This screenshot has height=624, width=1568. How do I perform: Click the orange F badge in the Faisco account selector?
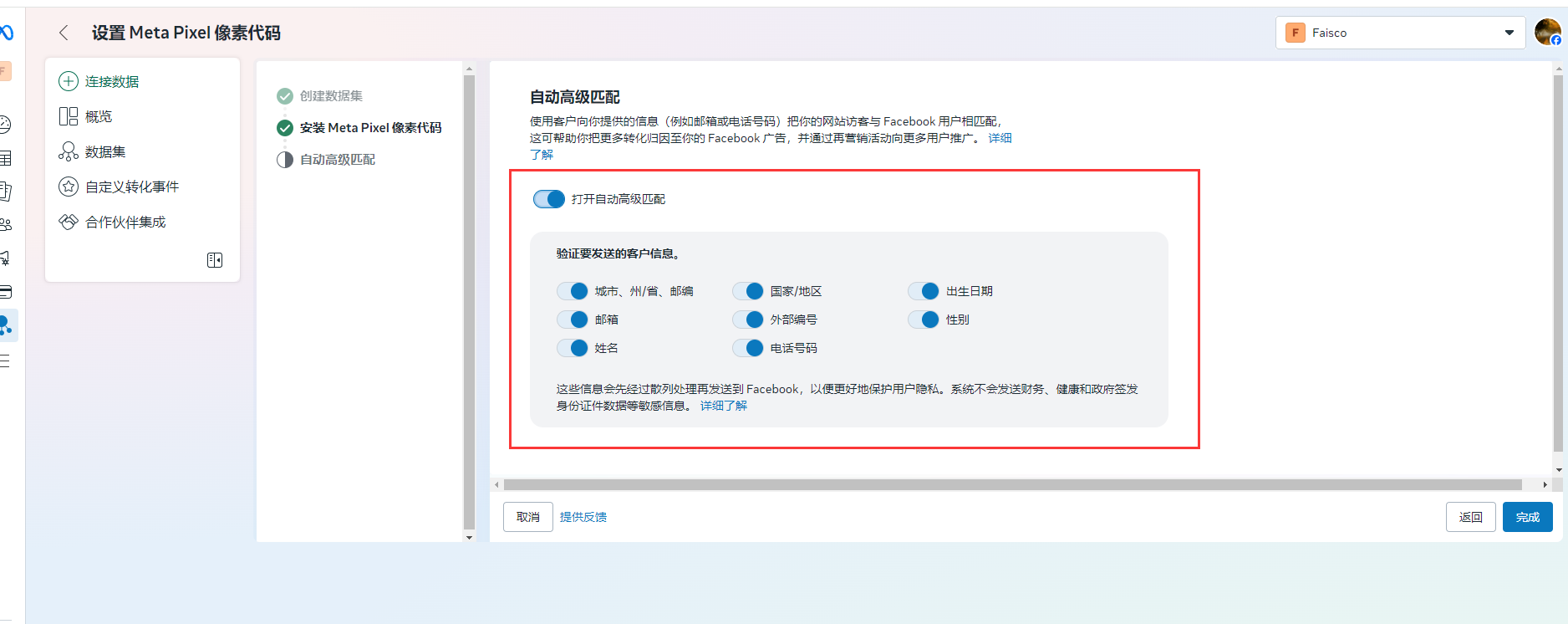(x=1296, y=33)
